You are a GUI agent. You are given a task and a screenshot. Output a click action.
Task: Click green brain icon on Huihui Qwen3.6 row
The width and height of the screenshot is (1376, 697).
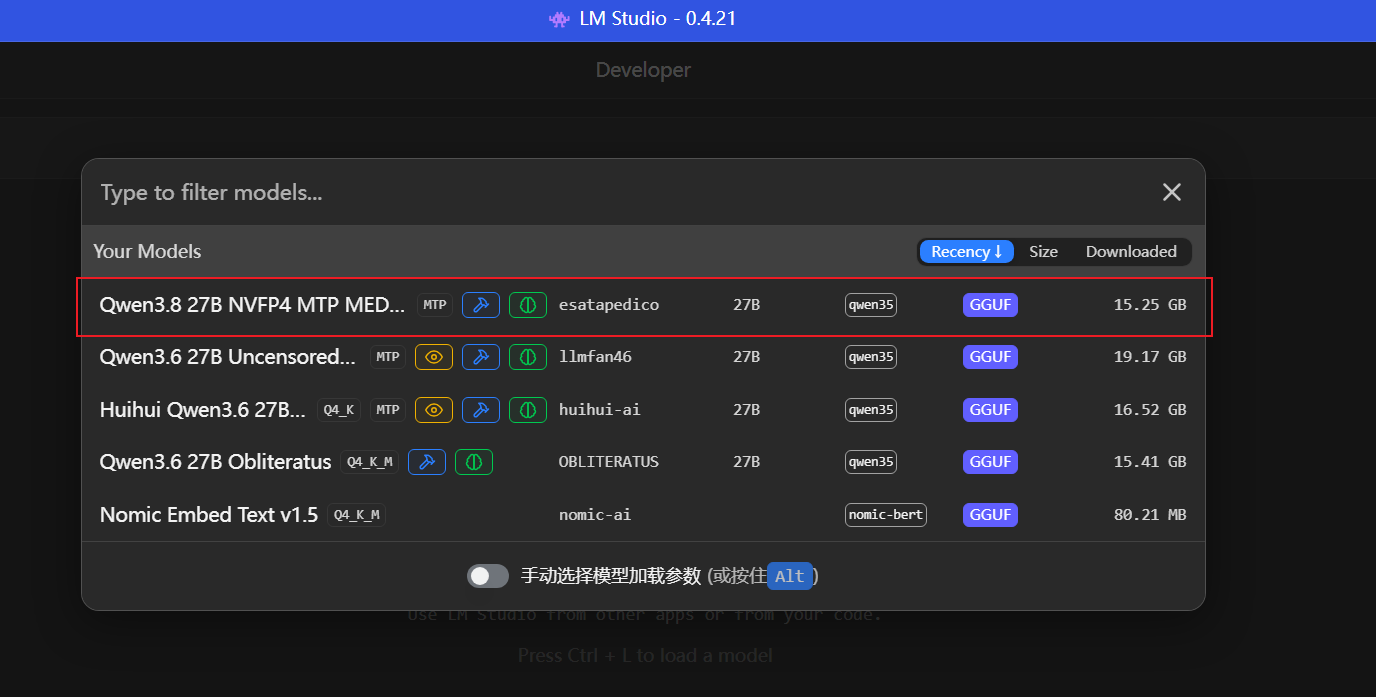coord(528,410)
